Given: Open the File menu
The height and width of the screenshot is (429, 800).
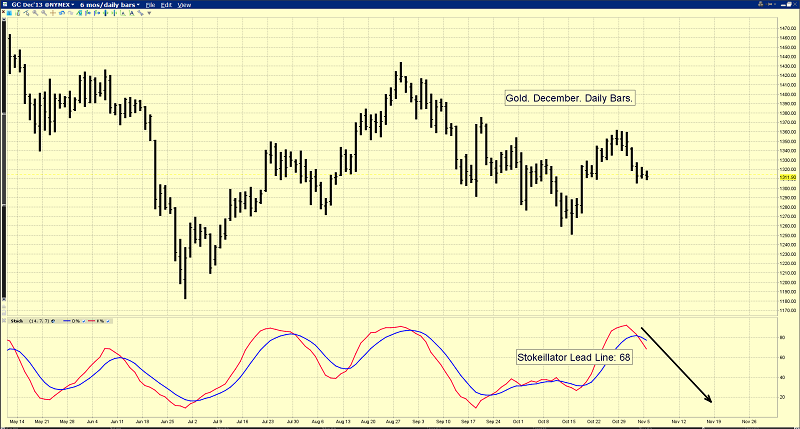Looking at the screenshot, I should 150,5.
